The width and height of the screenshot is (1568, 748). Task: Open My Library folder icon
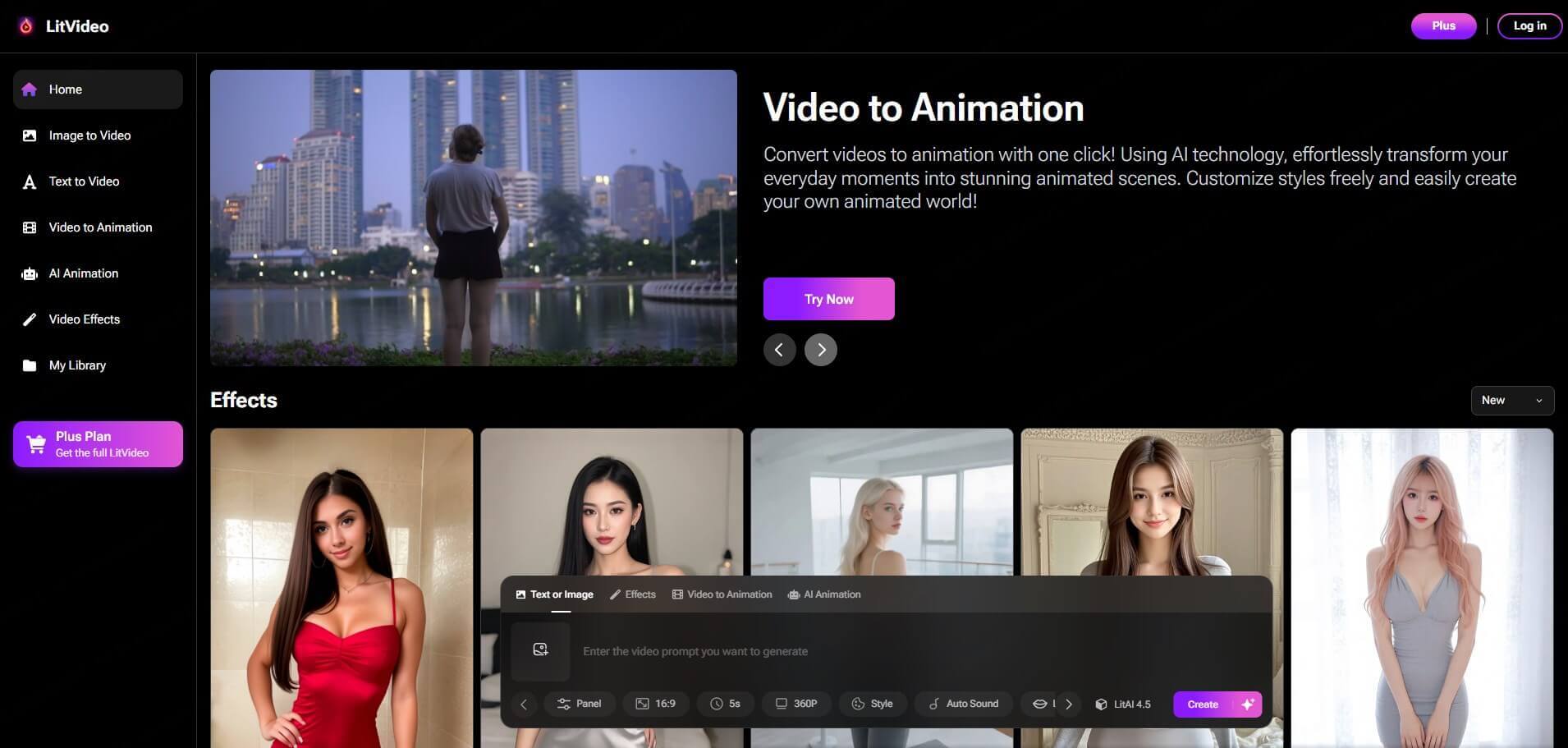click(30, 365)
